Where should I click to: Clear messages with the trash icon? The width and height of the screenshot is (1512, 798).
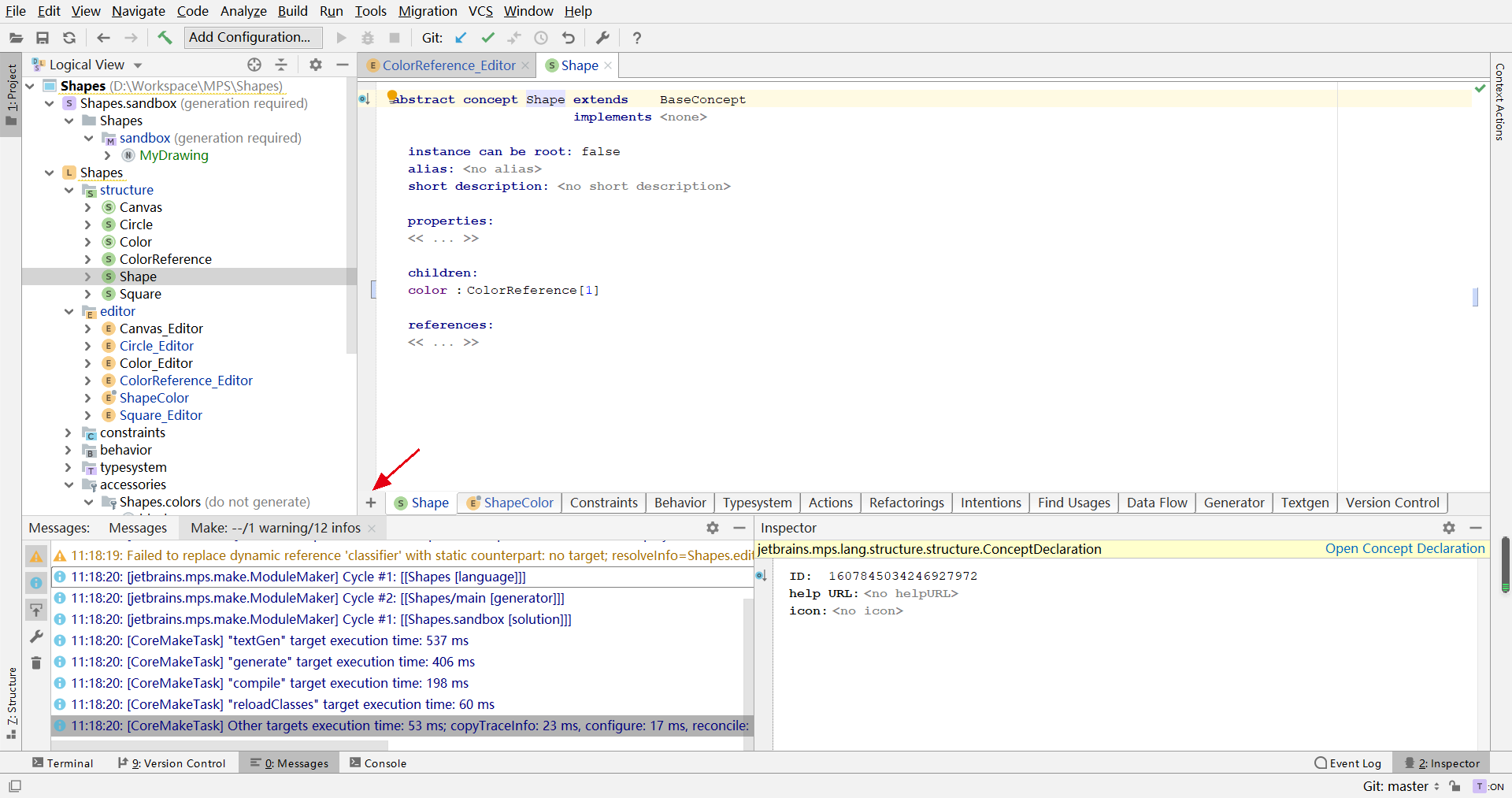[x=36, y=663]
